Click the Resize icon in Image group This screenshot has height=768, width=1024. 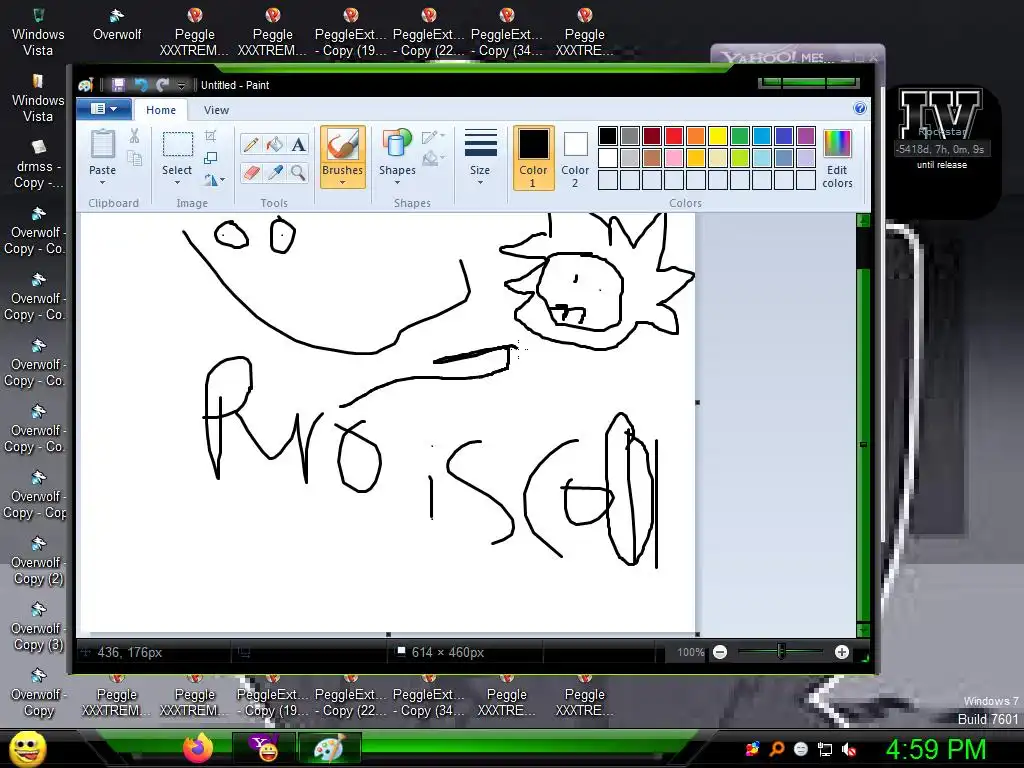(210, 158)
